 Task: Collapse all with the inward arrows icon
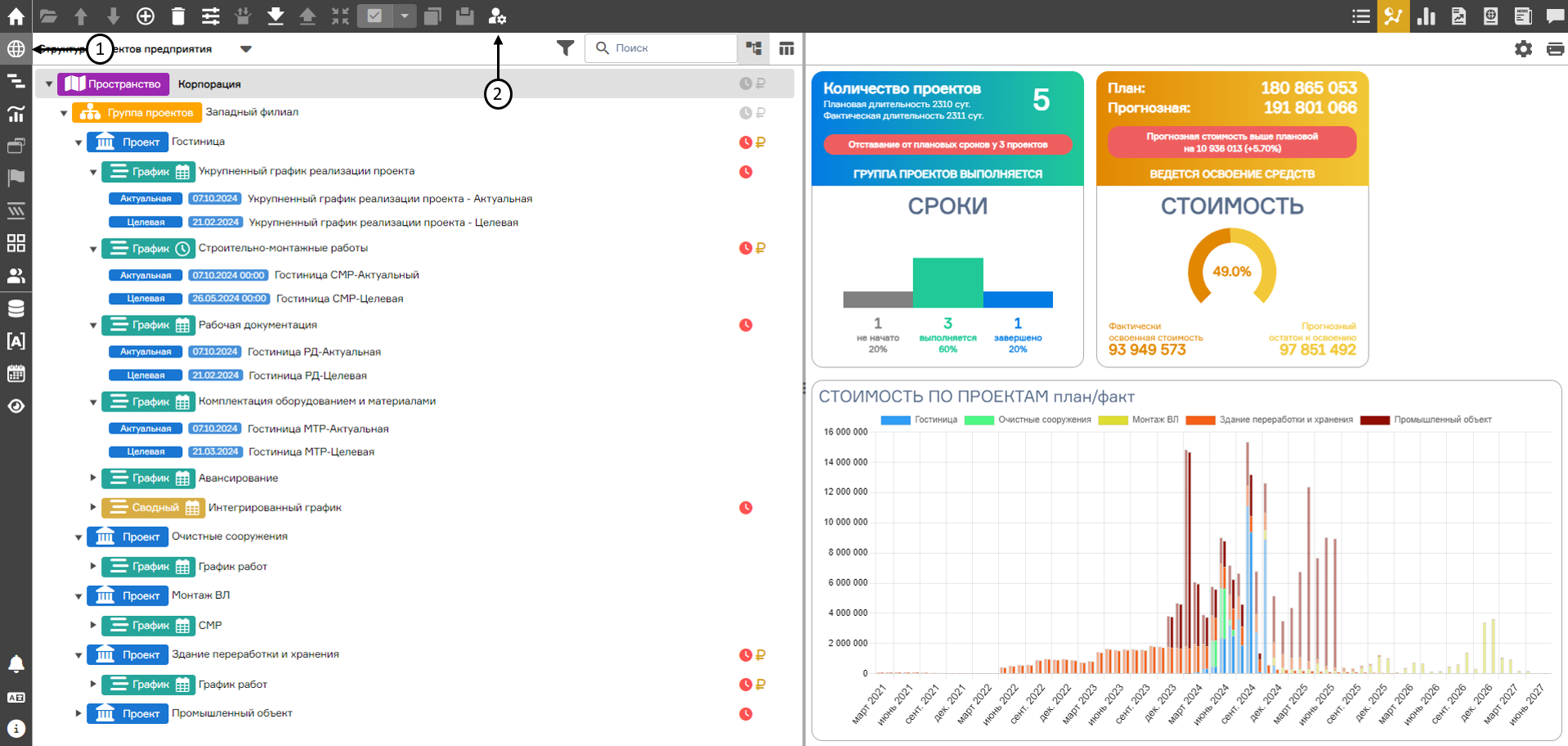[340, 16]
